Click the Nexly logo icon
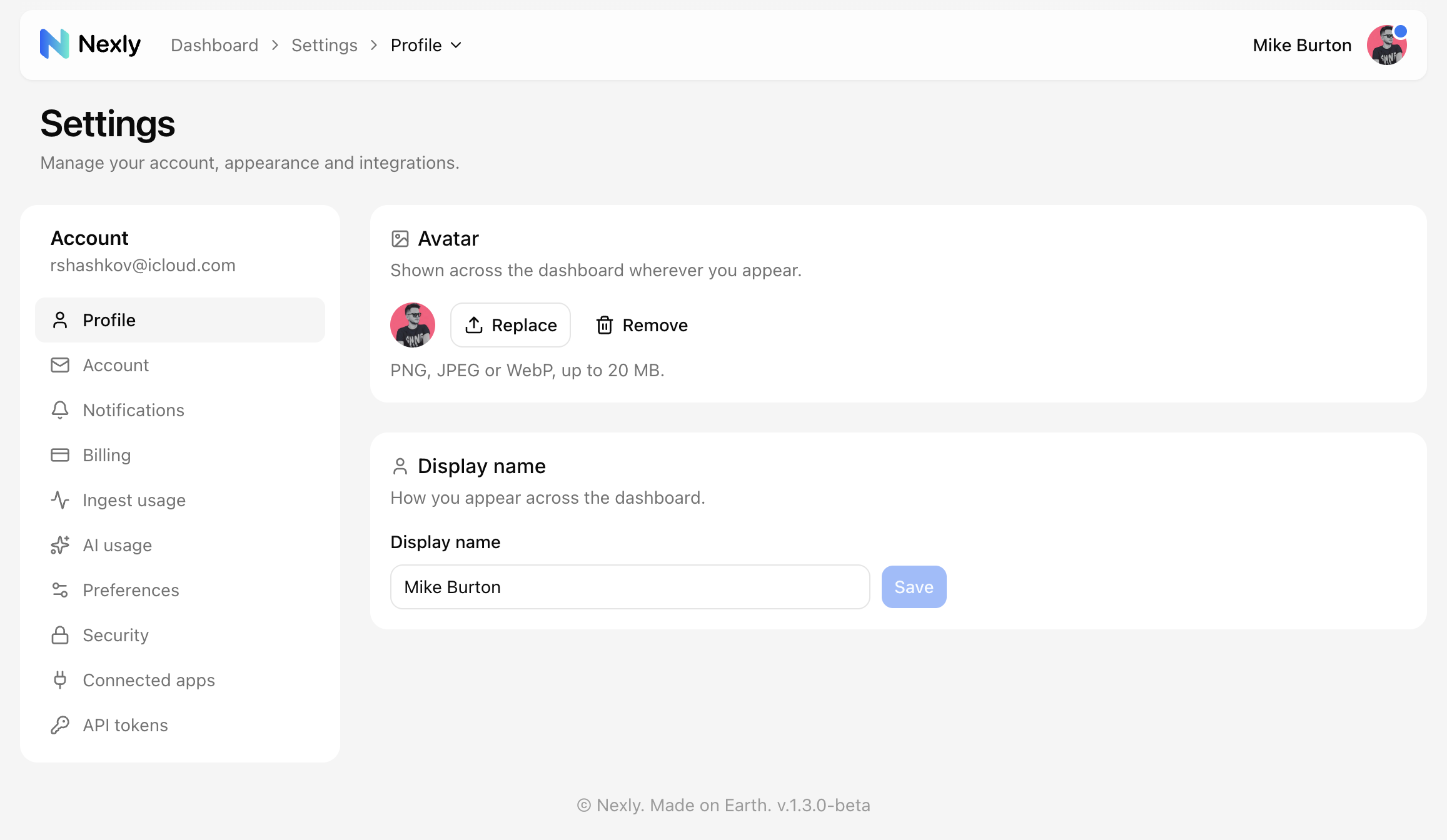Image resolution: width=1447 pixels, height=840 pixels. (x=54, y=44)
